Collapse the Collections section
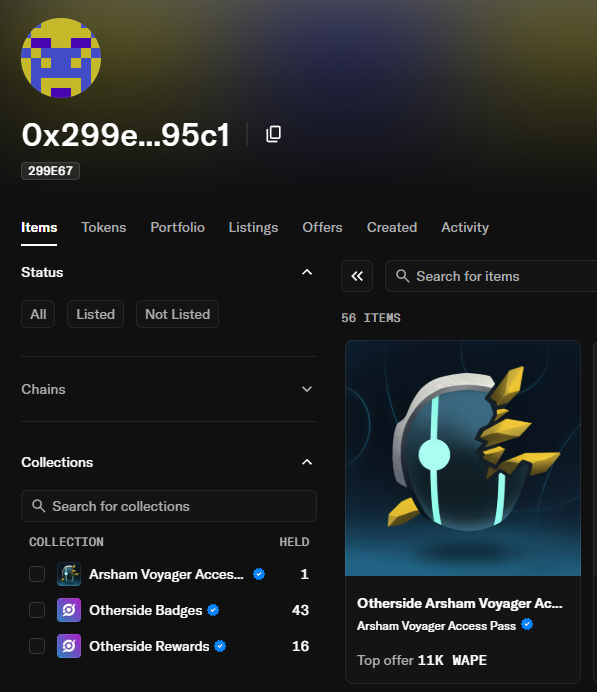The image size is (597, 692). 307,462
